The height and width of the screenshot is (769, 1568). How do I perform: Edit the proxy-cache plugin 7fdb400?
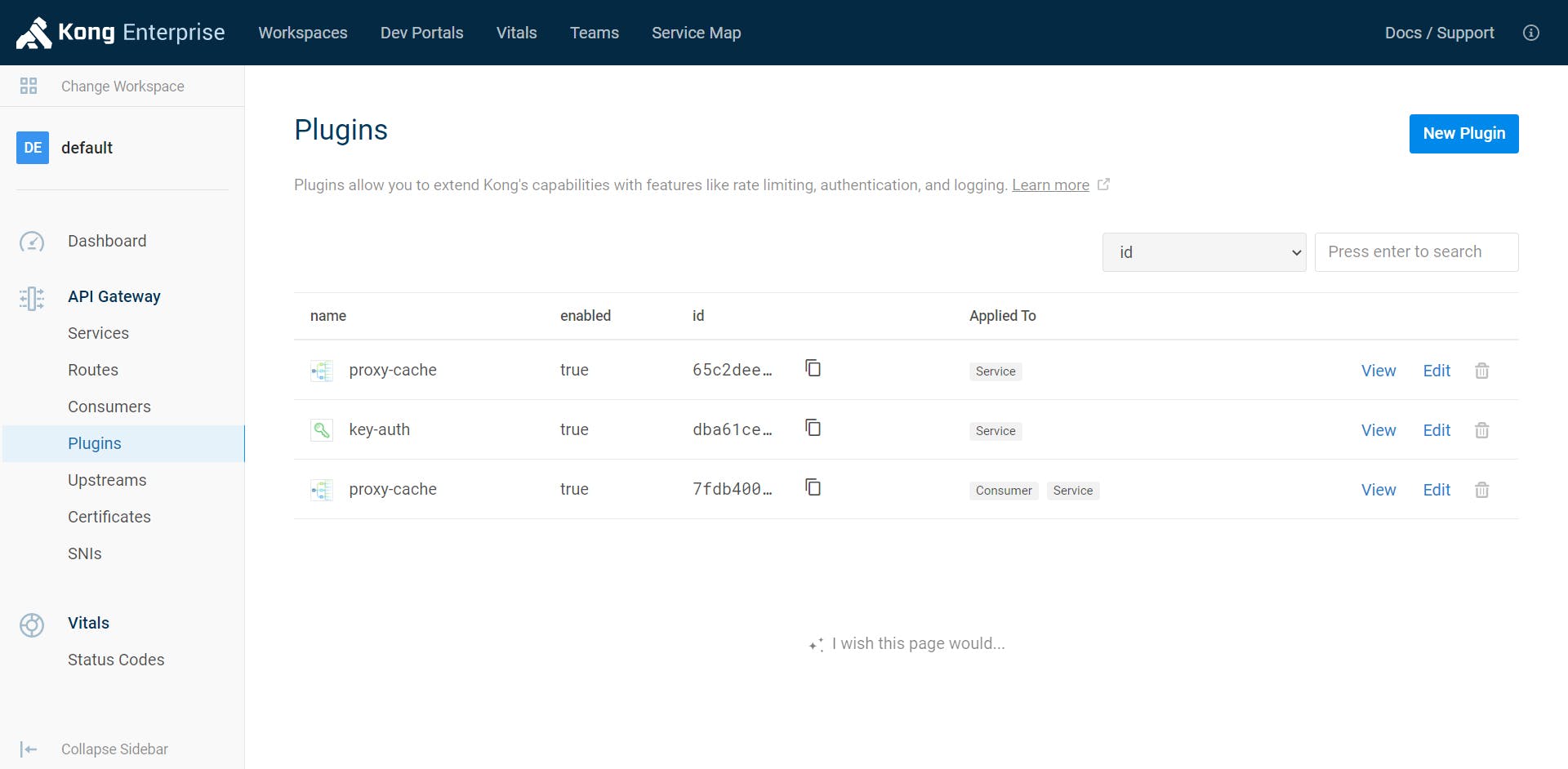pos(1437,490)
